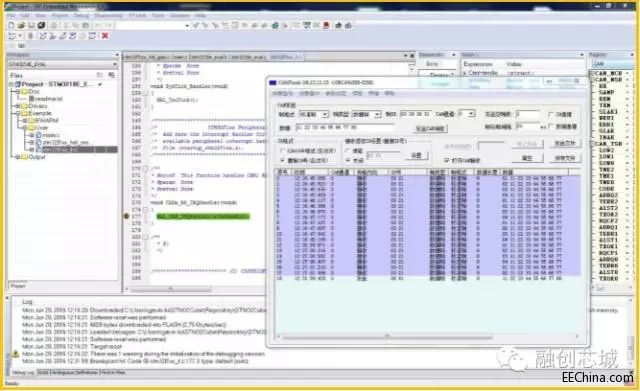Image resolution: width=640 pixels, height=391 pixels.
Task: Click the Save All disks icon
Action: (41, 25)
